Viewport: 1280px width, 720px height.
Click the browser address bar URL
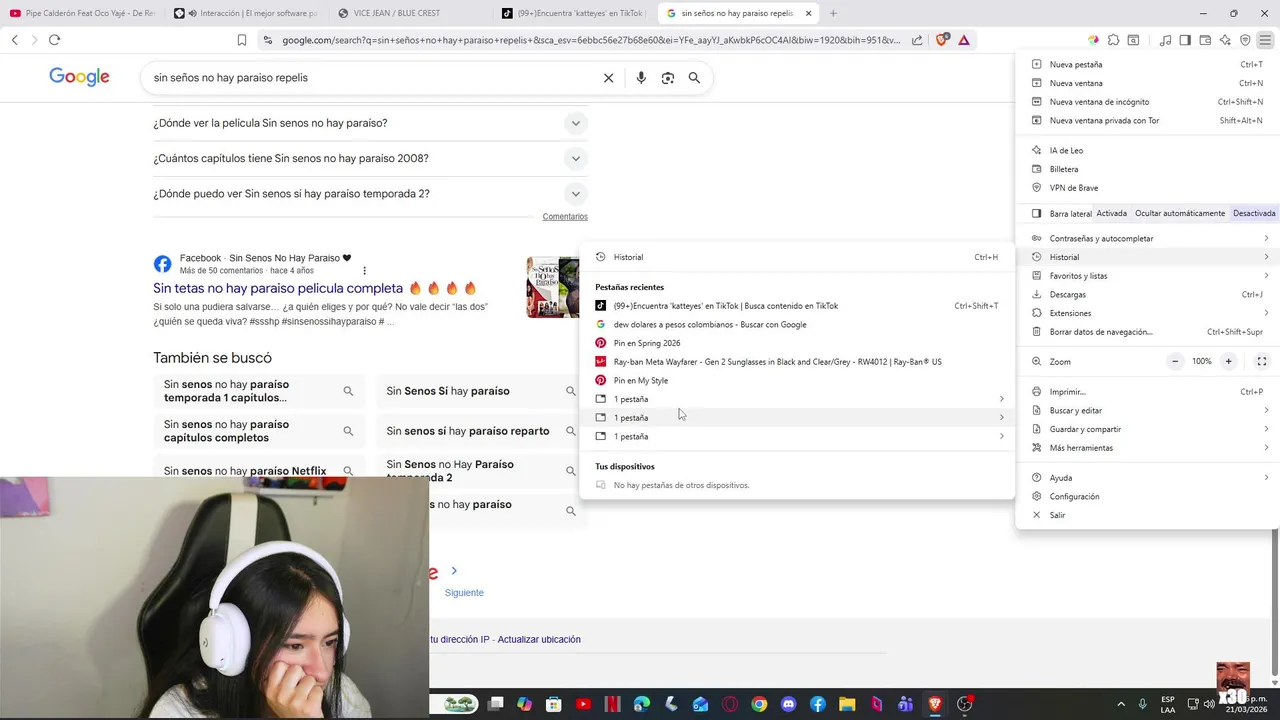pyautogui.click(x=590, y=40)
